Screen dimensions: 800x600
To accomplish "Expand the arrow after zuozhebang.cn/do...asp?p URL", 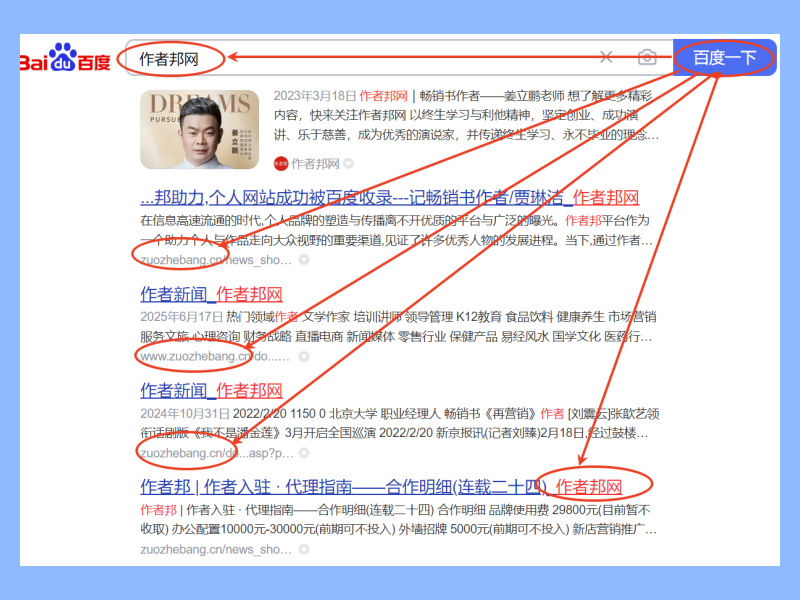I will click(x=304, y=453).
